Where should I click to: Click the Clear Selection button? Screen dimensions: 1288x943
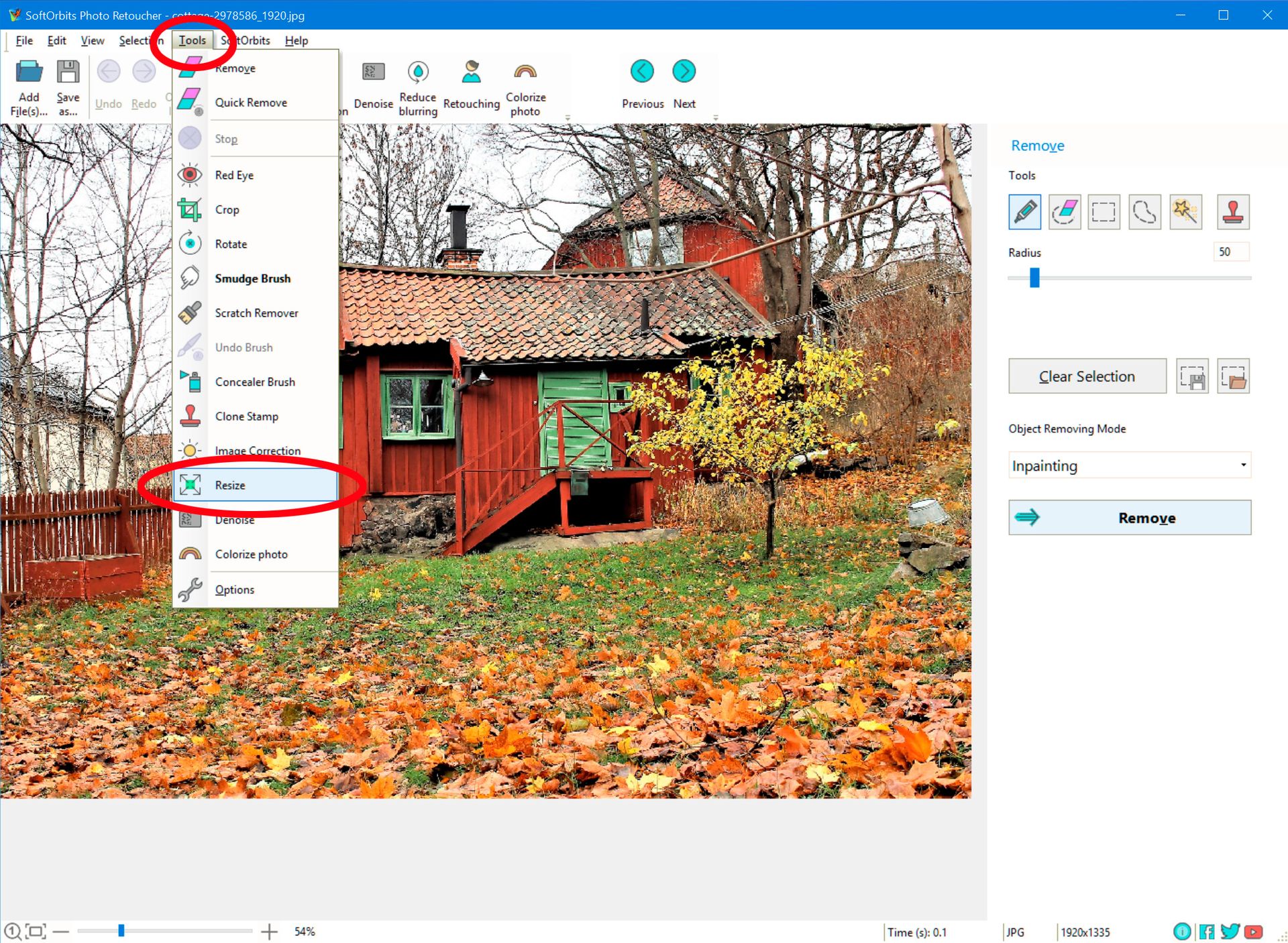click(x=1087, y=377)
